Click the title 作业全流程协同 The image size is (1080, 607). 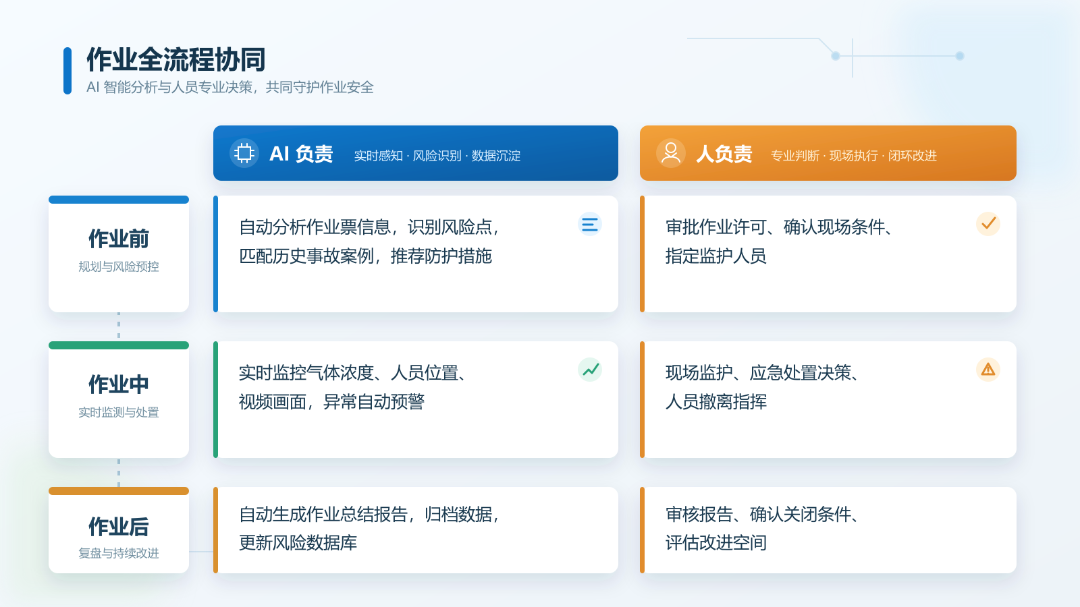[176, 60]
